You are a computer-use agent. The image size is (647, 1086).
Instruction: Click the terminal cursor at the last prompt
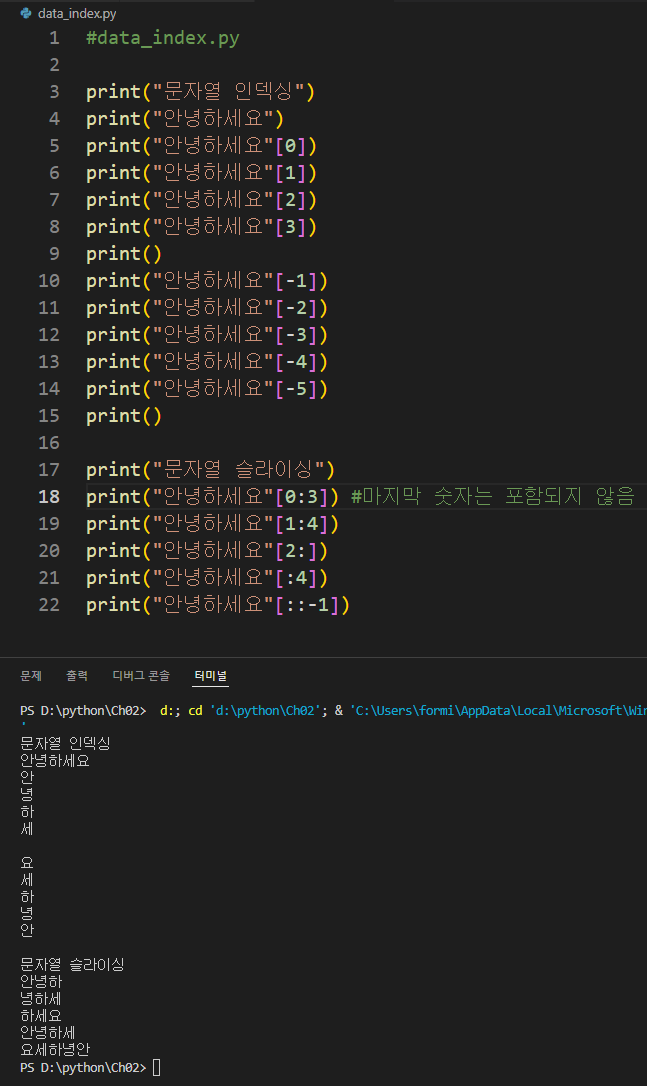157,1067
